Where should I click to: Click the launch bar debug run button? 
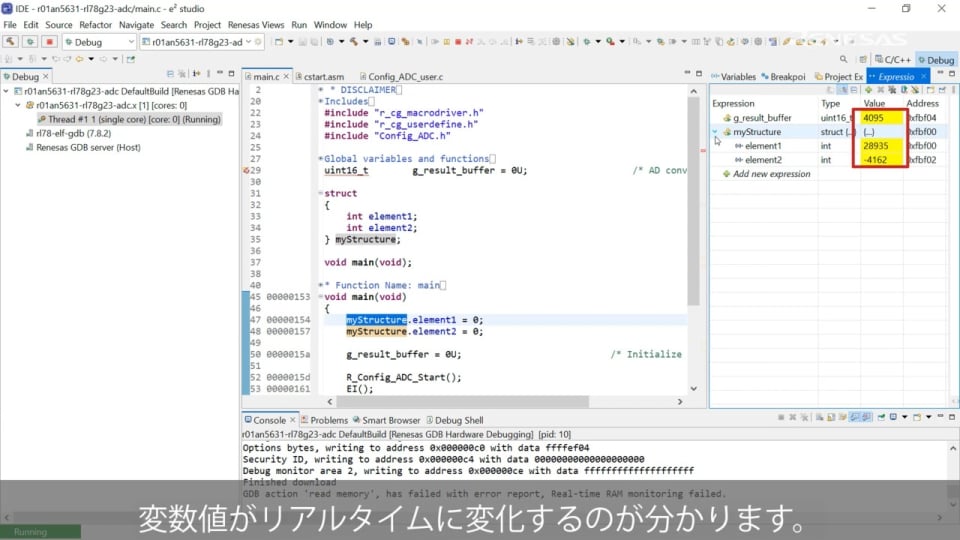(x=30, y=42)
